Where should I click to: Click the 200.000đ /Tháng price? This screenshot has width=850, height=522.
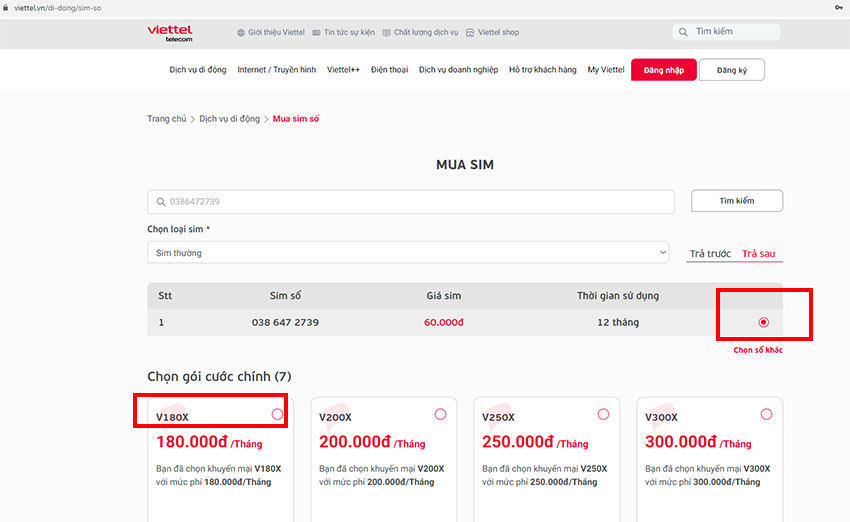pyautogui.click(x=372, y=442)
